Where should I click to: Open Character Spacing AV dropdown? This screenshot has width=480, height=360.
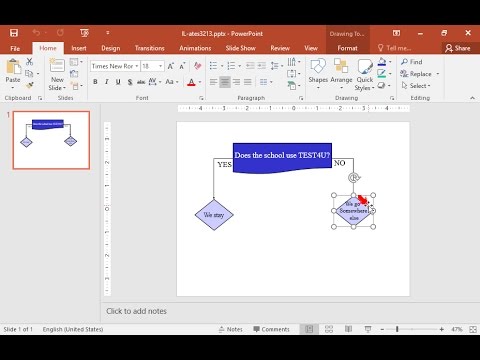tap(155, 82)
